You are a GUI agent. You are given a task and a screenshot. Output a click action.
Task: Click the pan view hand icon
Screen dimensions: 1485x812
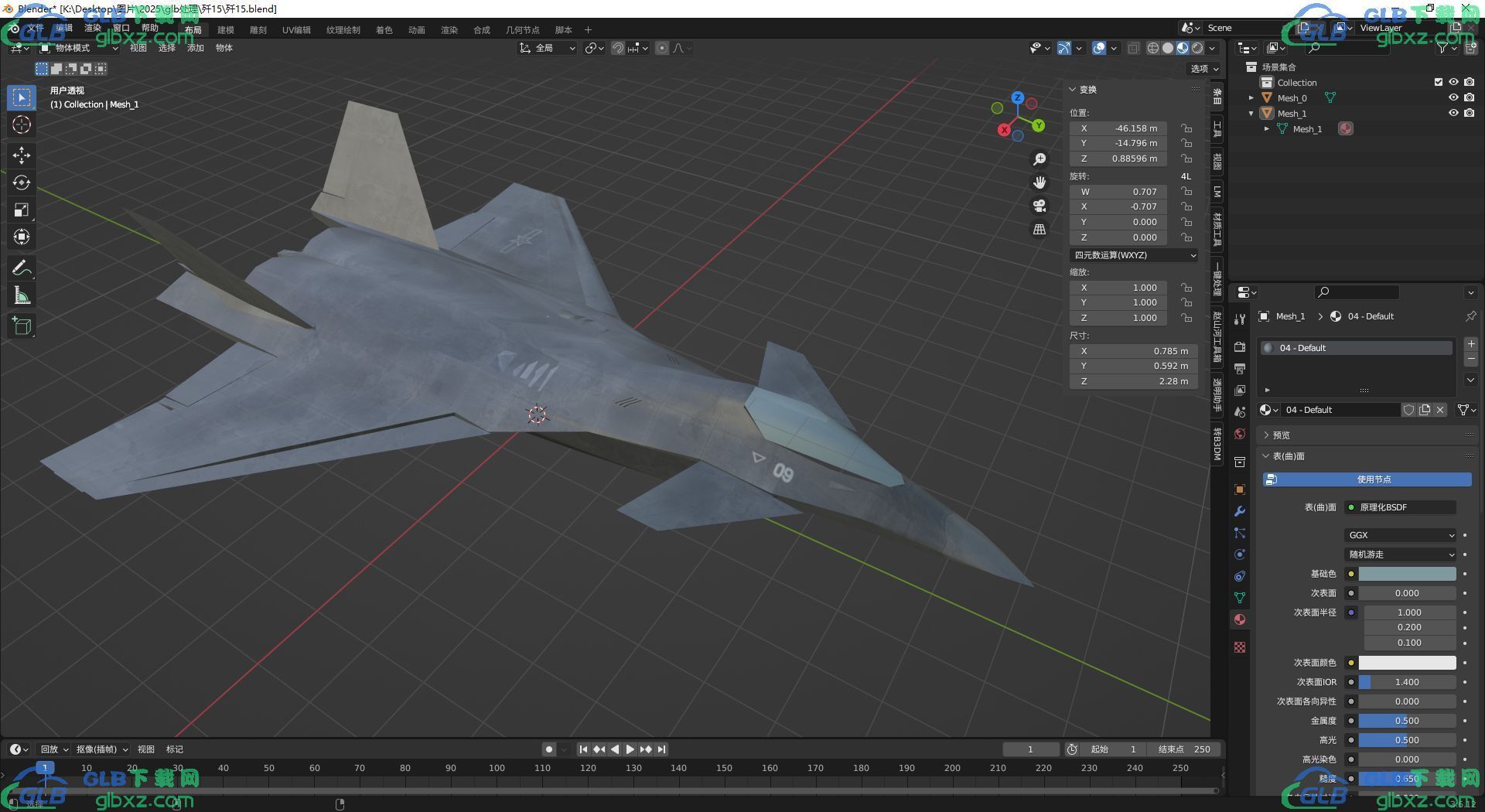click(1039, 183)
